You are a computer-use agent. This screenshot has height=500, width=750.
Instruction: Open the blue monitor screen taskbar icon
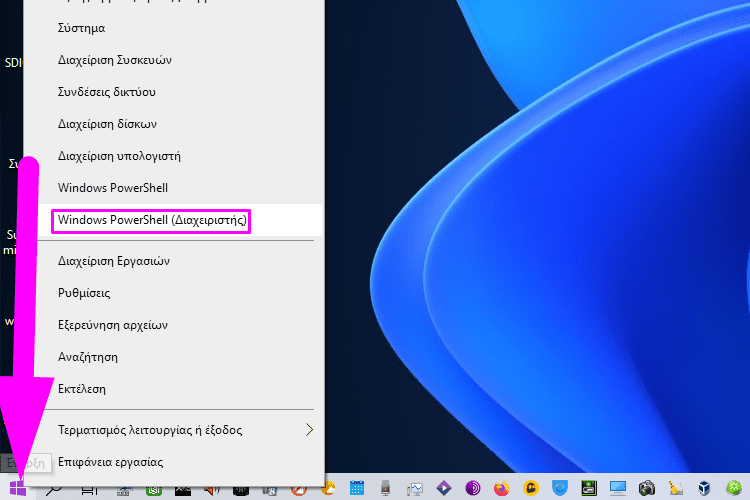(x=618, y=488)
